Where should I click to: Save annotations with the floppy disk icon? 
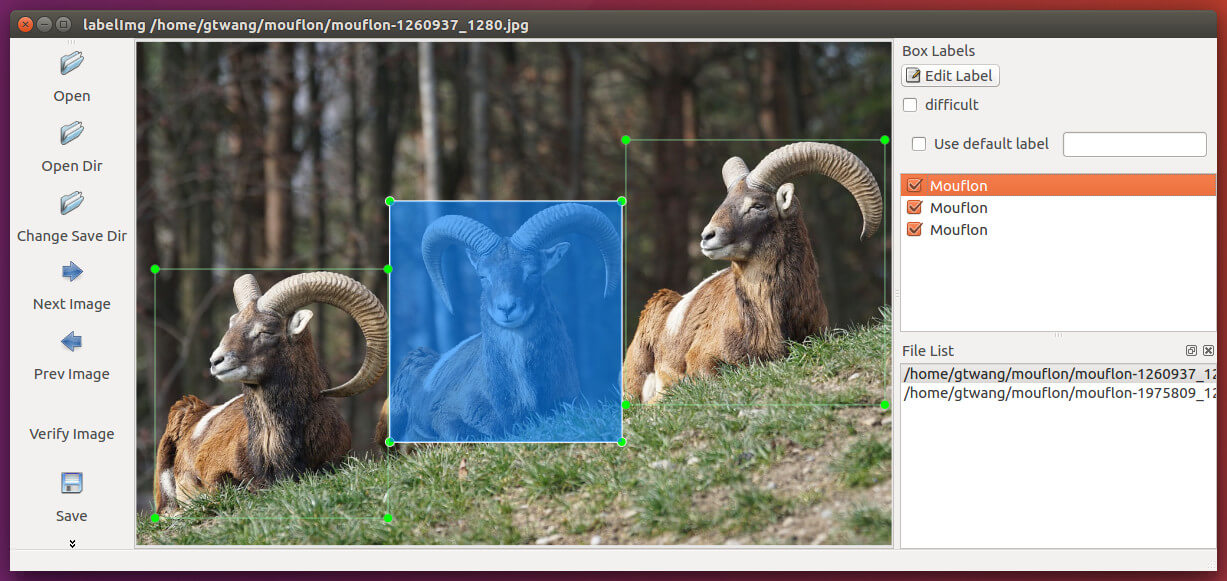(x=72, y=484)
